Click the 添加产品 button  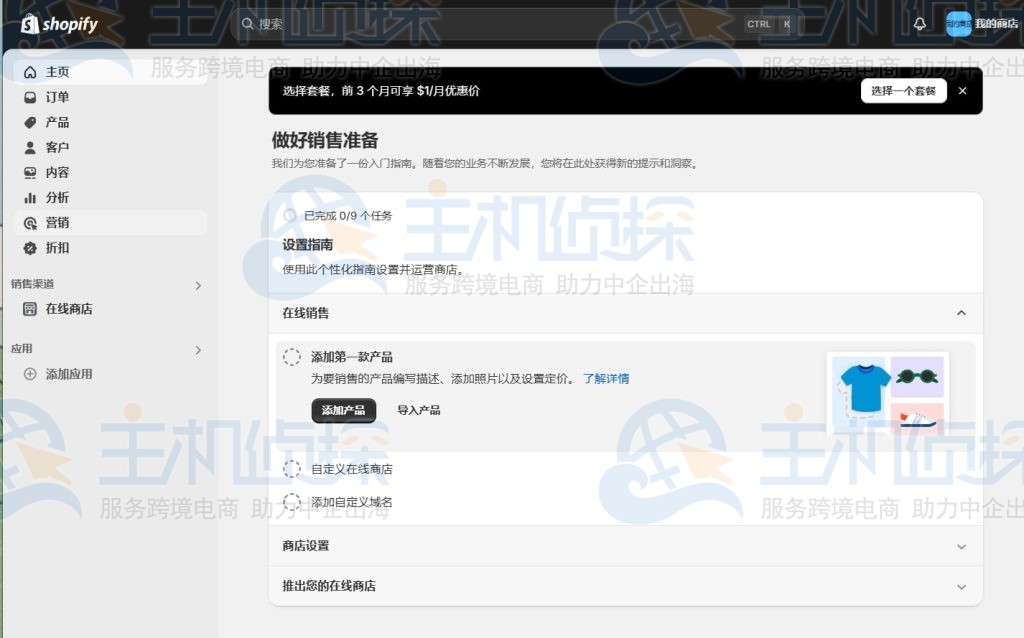click(x=343, y=410)
